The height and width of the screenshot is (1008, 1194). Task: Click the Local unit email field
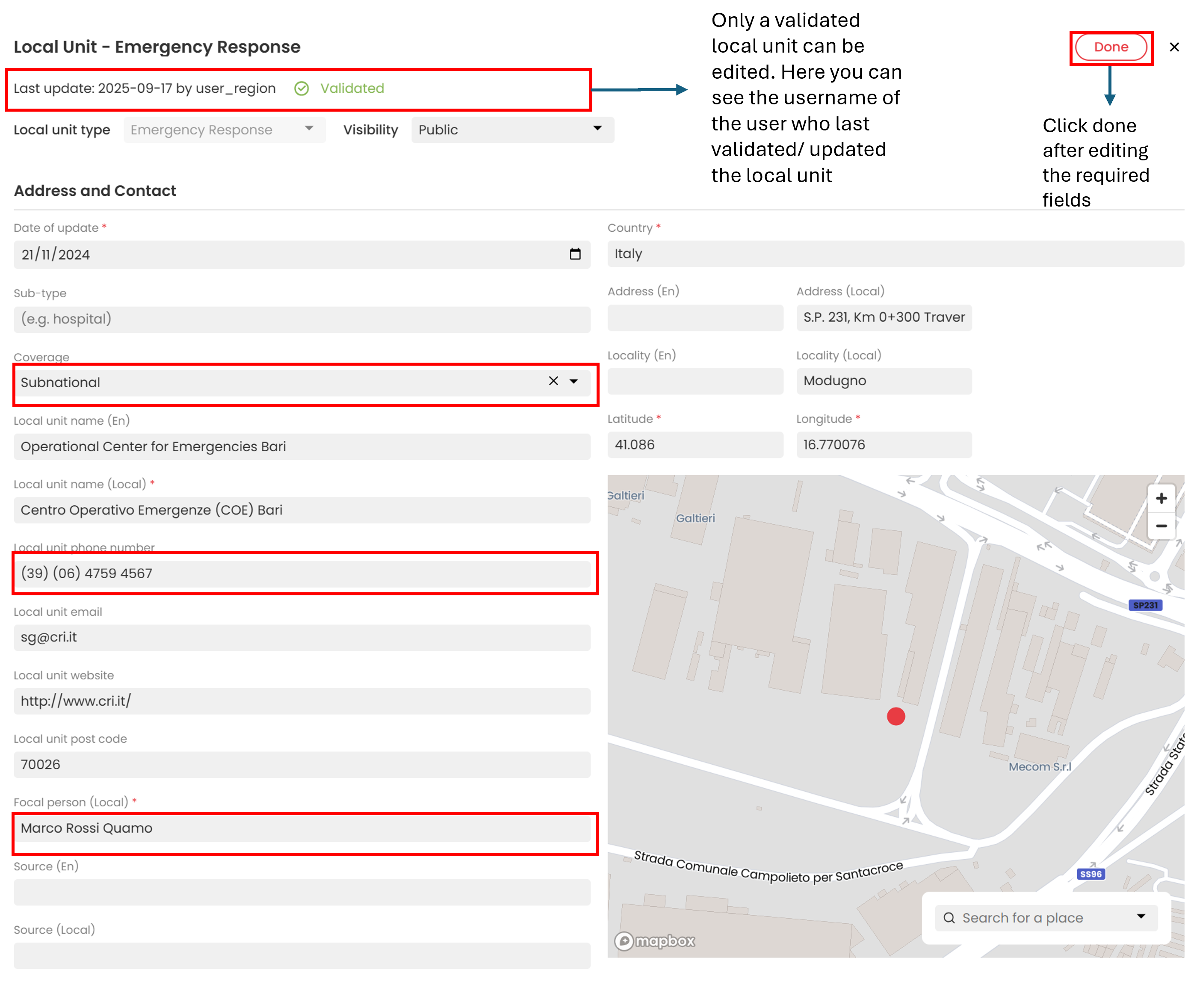point(301,637)
